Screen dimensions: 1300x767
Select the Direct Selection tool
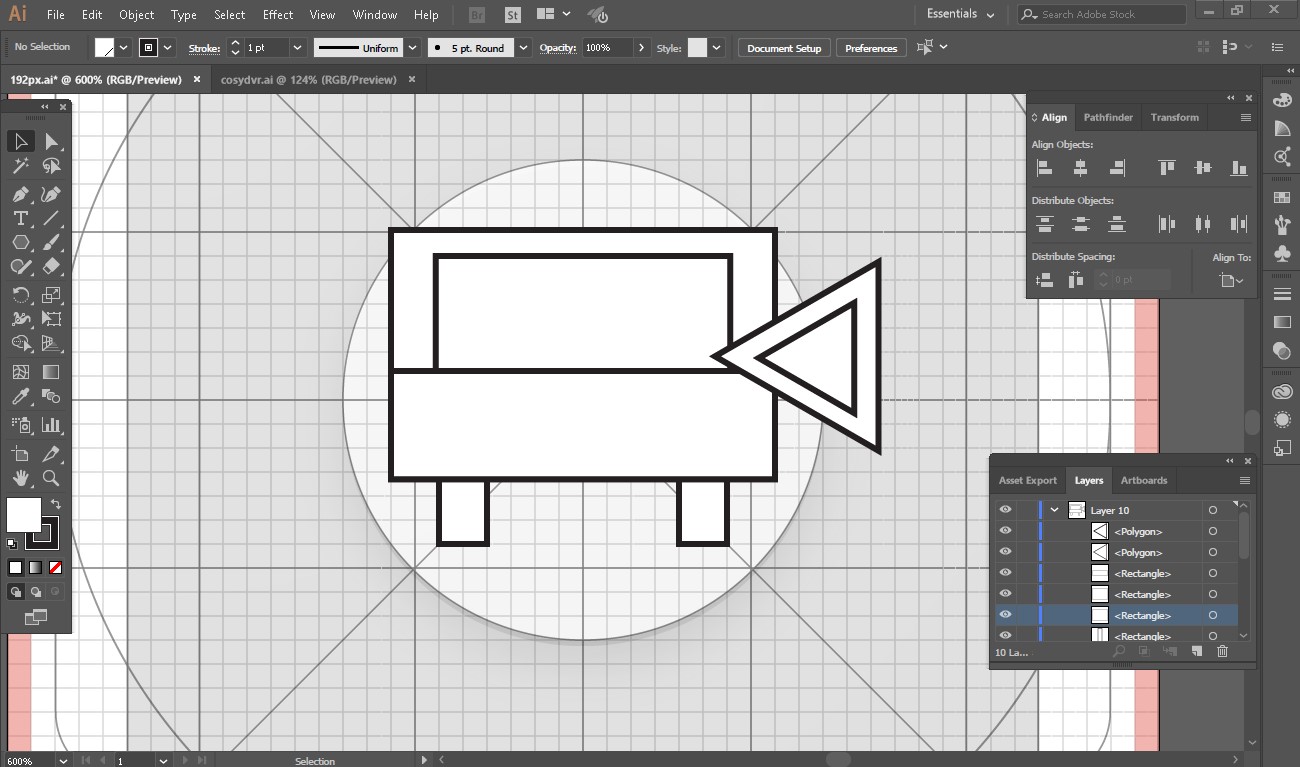(52, 142)
